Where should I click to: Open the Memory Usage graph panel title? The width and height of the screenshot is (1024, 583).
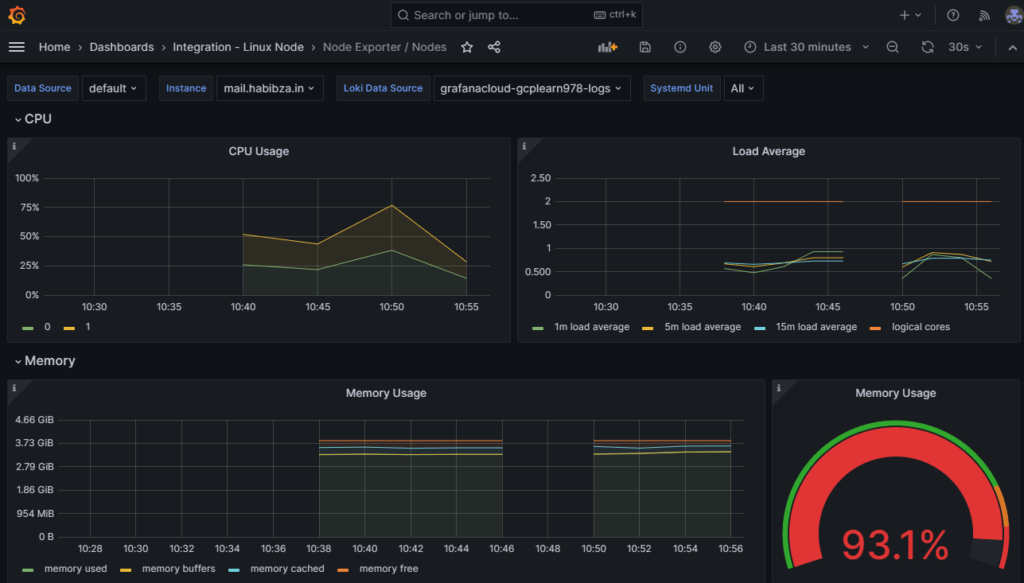(x=386, y=393)
